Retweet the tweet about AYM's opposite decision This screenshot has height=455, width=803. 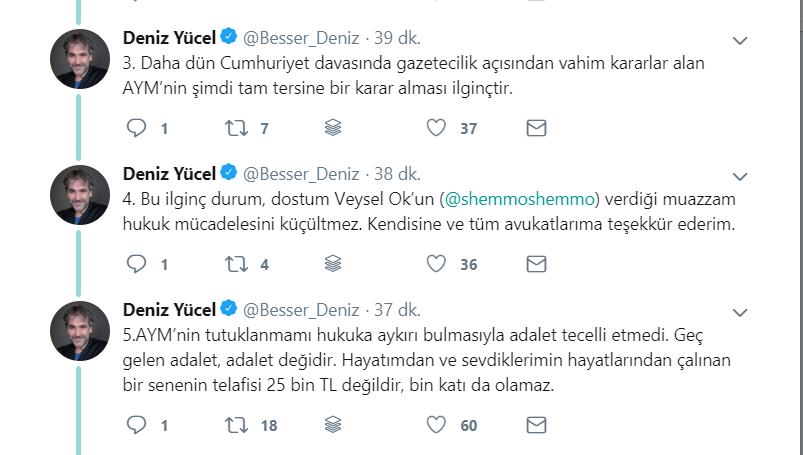pyautogui.click(x=236, y=128)
